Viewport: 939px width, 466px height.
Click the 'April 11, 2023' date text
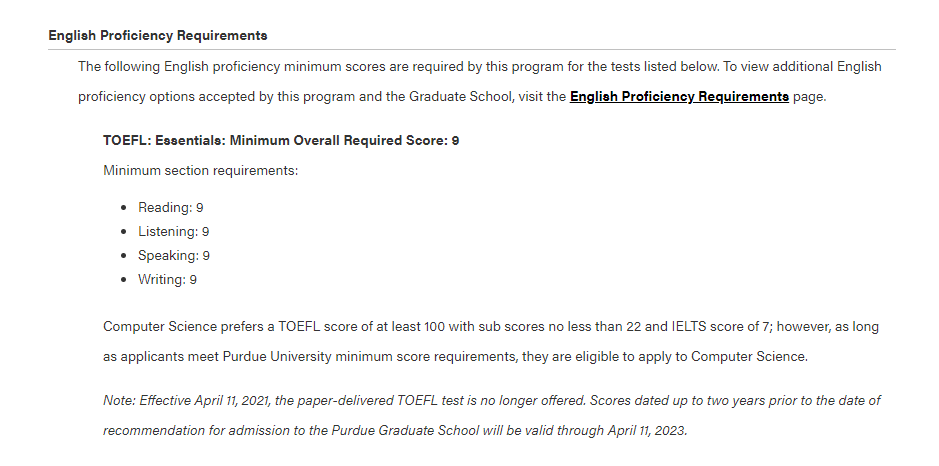(x=647, y=431)
